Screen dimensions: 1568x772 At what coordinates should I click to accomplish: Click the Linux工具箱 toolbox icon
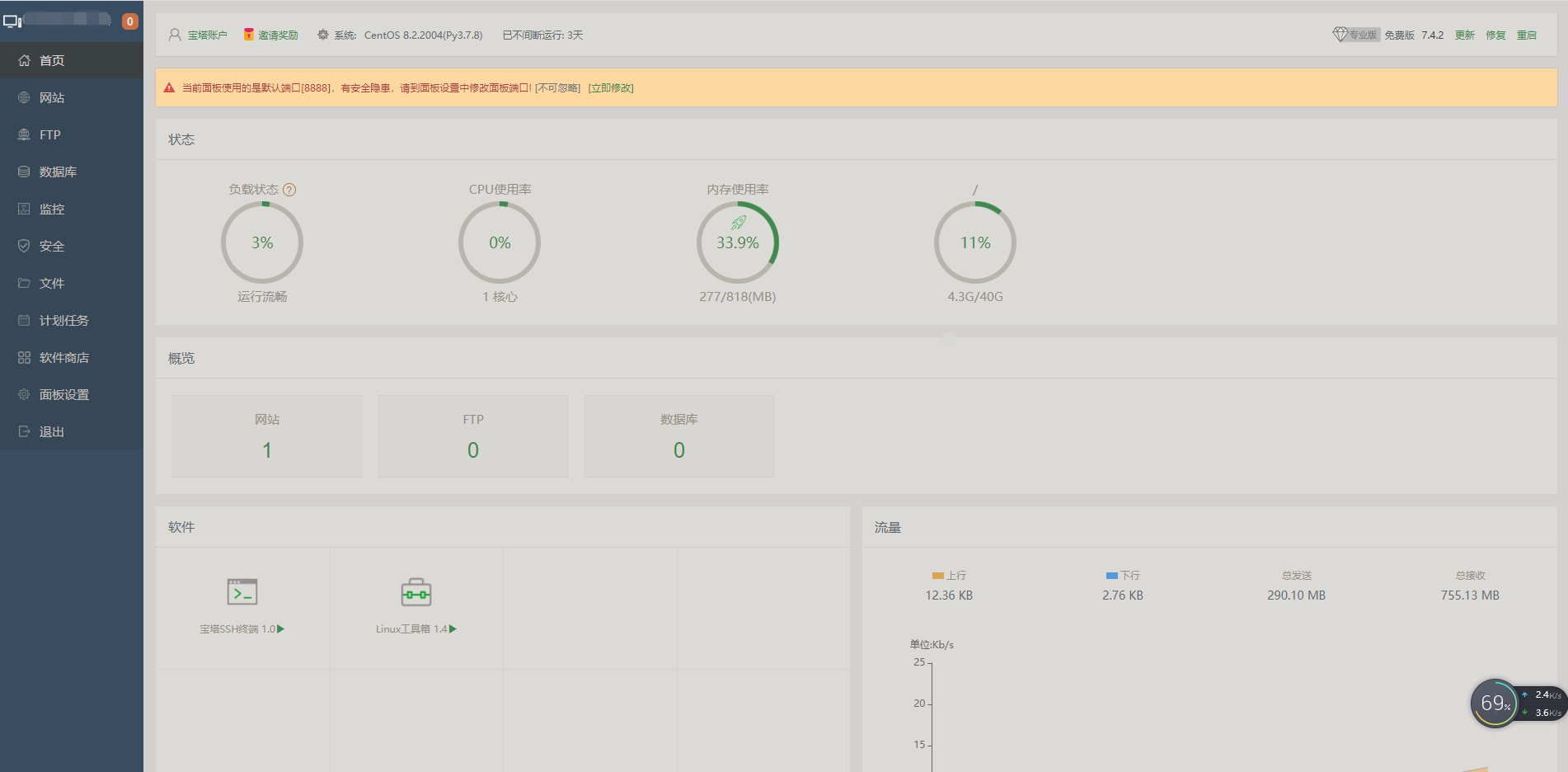pyautogui.click(x=416, y=592)
